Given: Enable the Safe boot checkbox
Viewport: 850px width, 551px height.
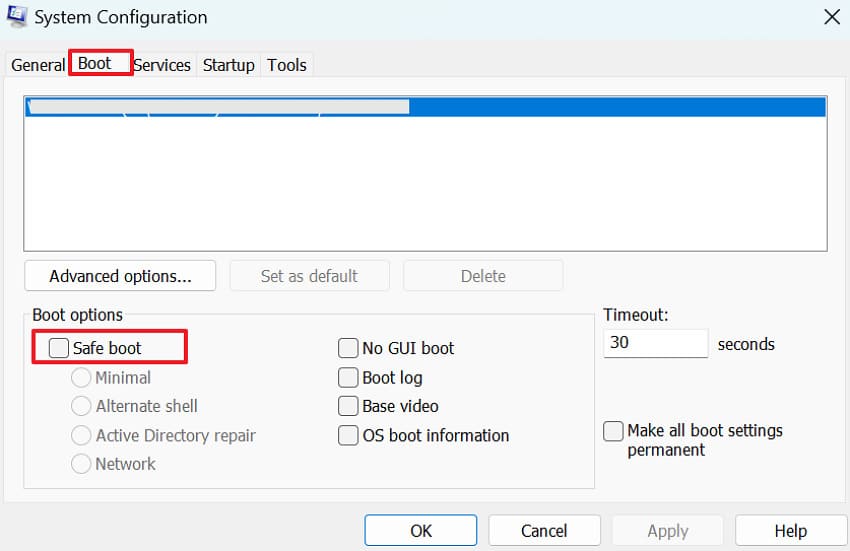Looking at the screenshot, I should point(60,348).
